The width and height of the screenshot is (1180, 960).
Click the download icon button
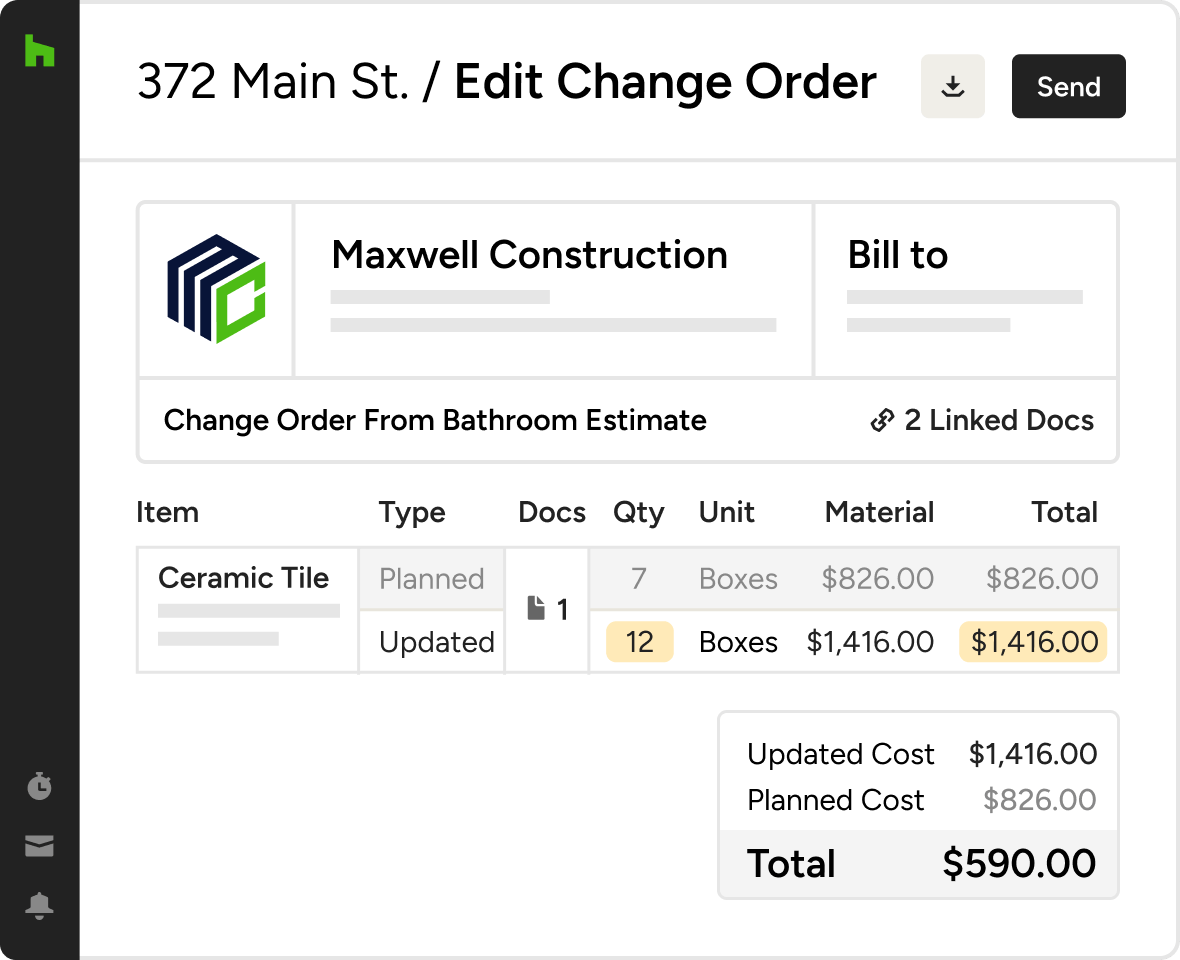coord(953,87)
